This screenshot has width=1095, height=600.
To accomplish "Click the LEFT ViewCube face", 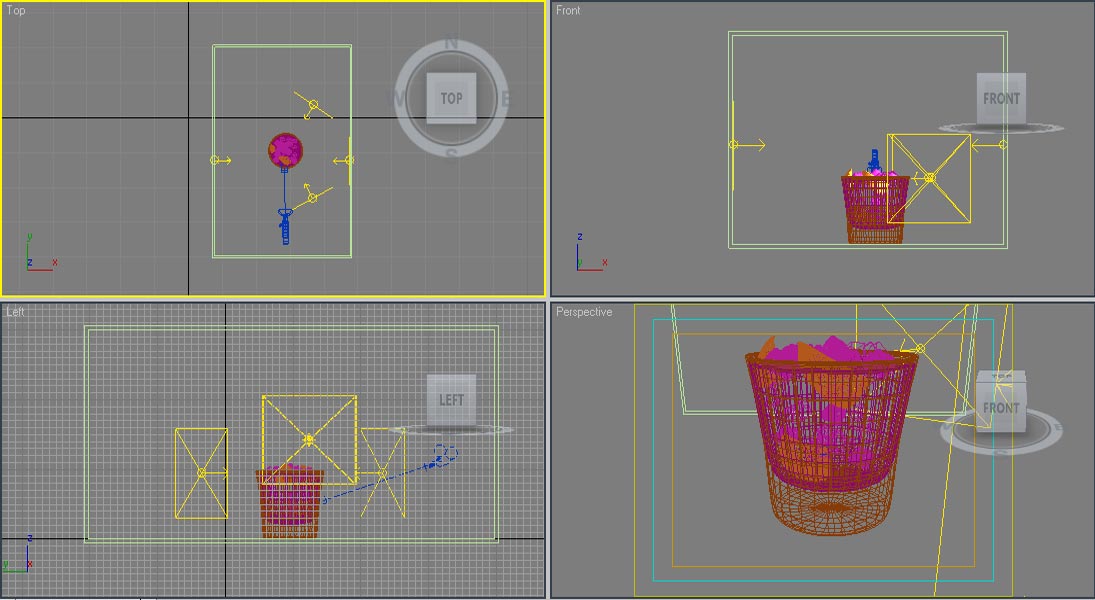I will [451, 399].
